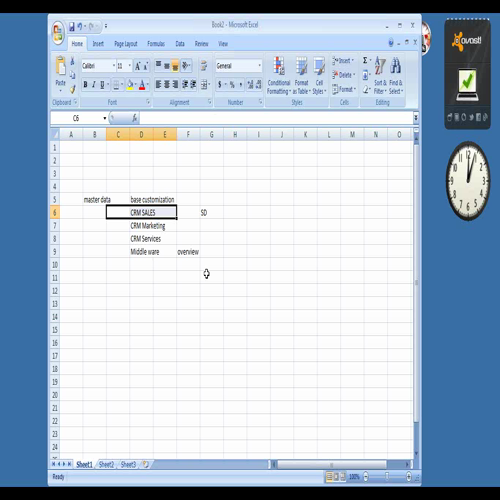Viewport: 500px width, 500px height.
Task: Click the Zoom In plus button
Action: [409, 477]
